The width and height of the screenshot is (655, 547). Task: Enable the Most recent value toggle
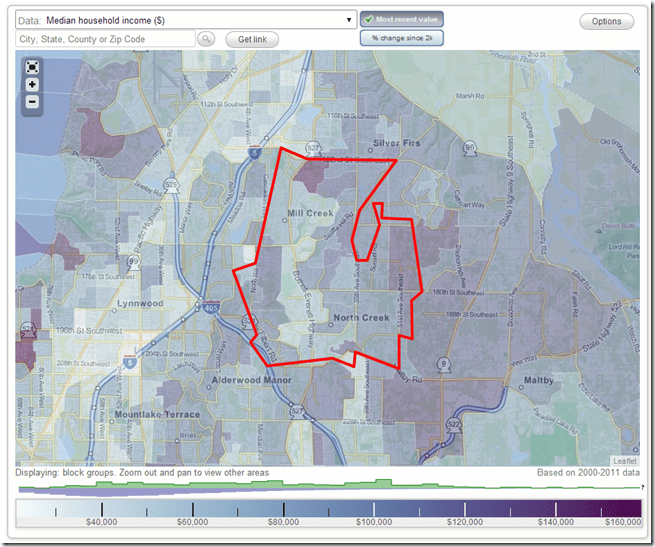pos(402,19)
